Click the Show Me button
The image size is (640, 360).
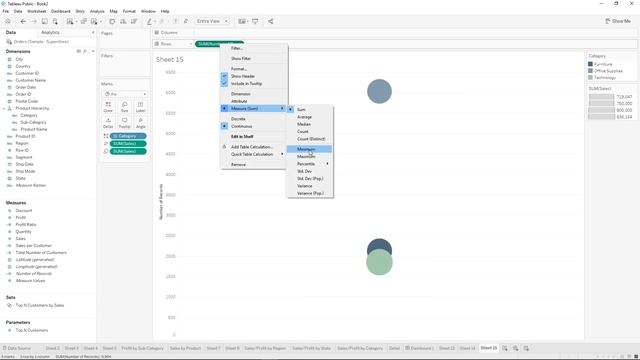618,21
